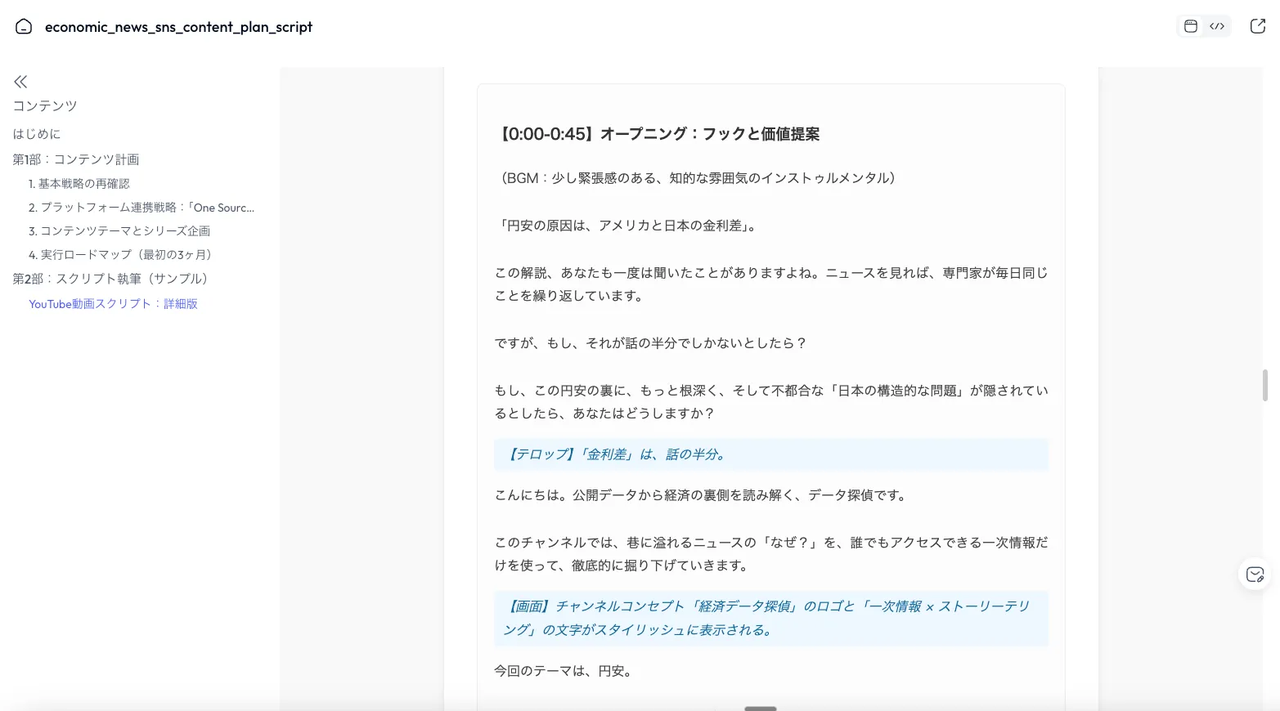
Task: Navigate to 3. コンテンツテーマとシリーズ企画
Action: point(119,231)
